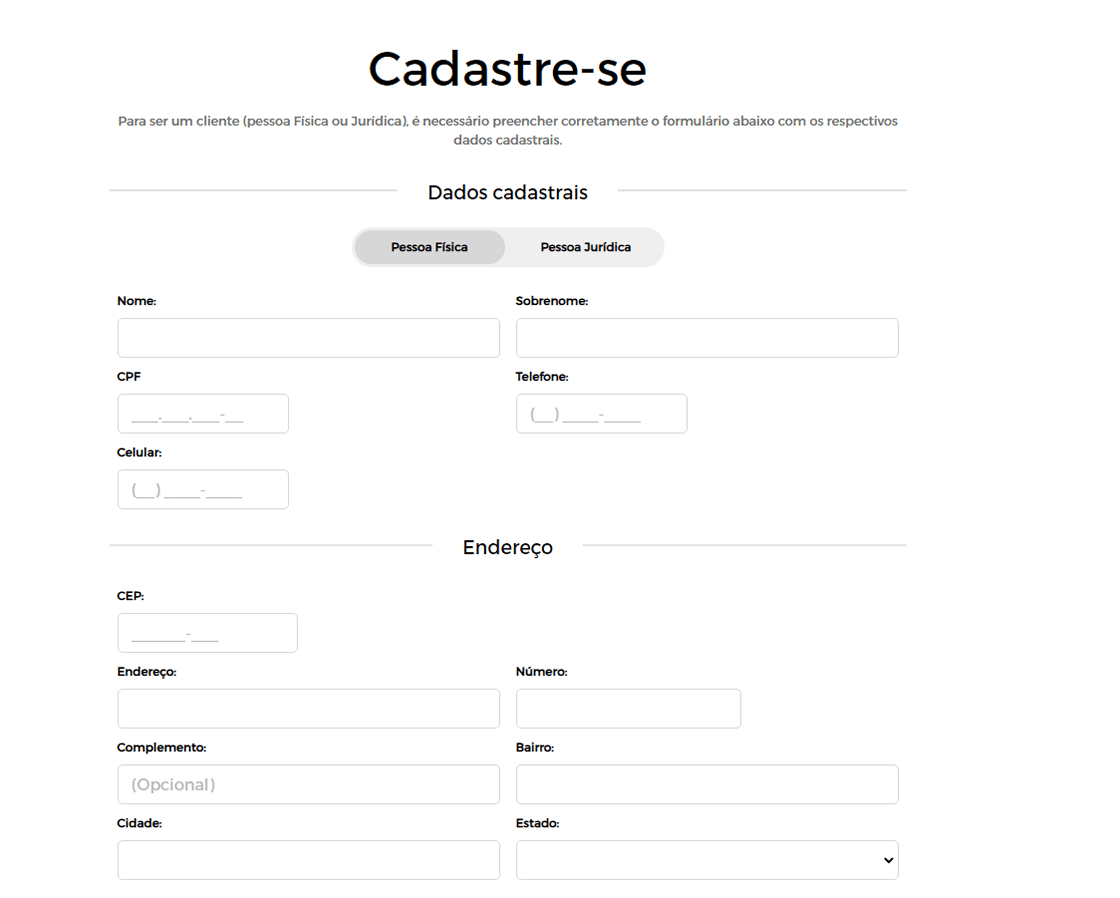This screenshot has width=1120, height=898.
Task: Click the Dados cadastrais section heading
Action: (507, 192)
